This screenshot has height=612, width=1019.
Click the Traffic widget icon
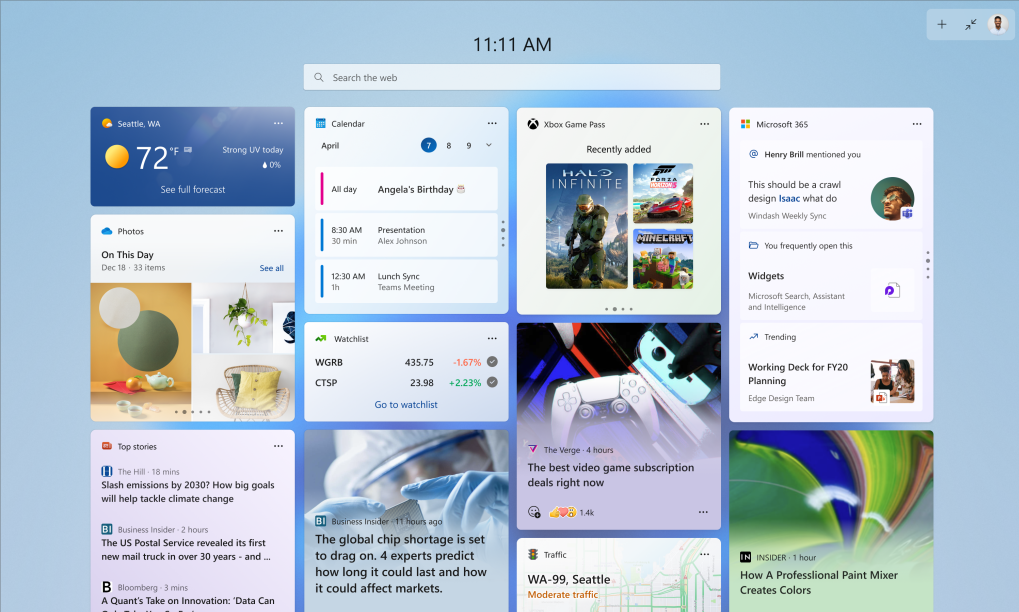[531, 554]
